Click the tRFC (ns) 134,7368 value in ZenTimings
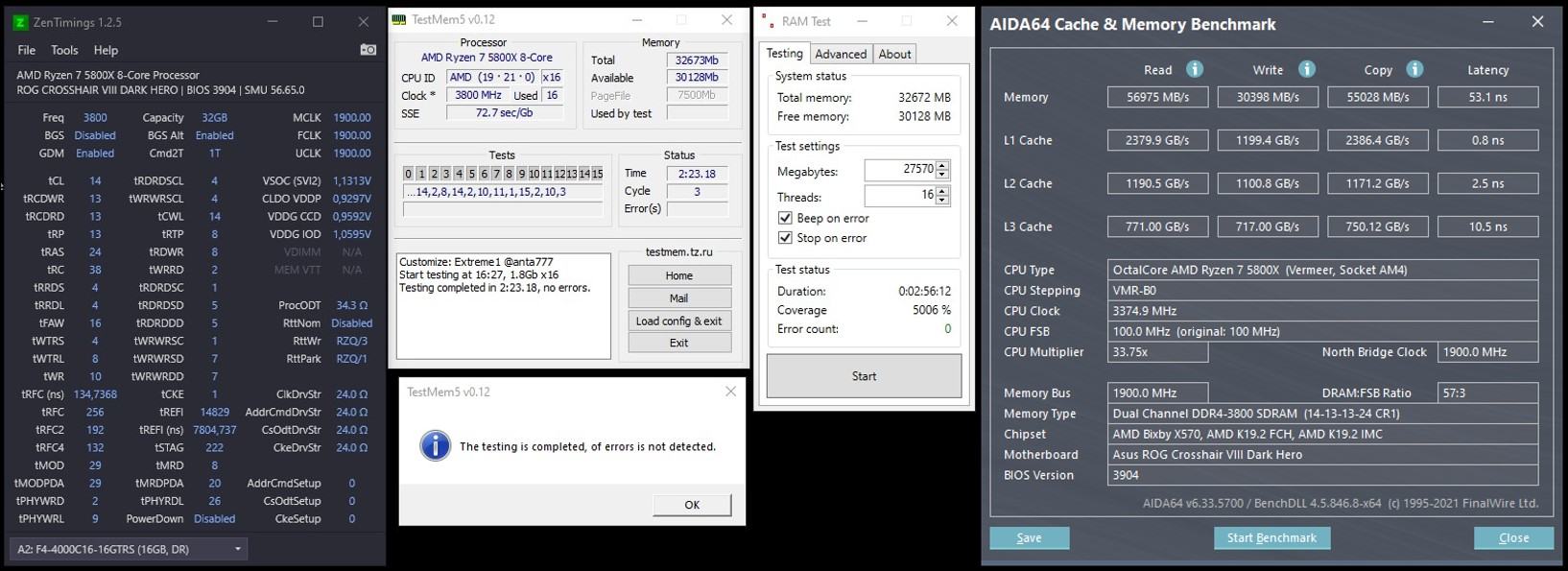The height and width of the screenshot is (571, 1568). tap(95, 394)
